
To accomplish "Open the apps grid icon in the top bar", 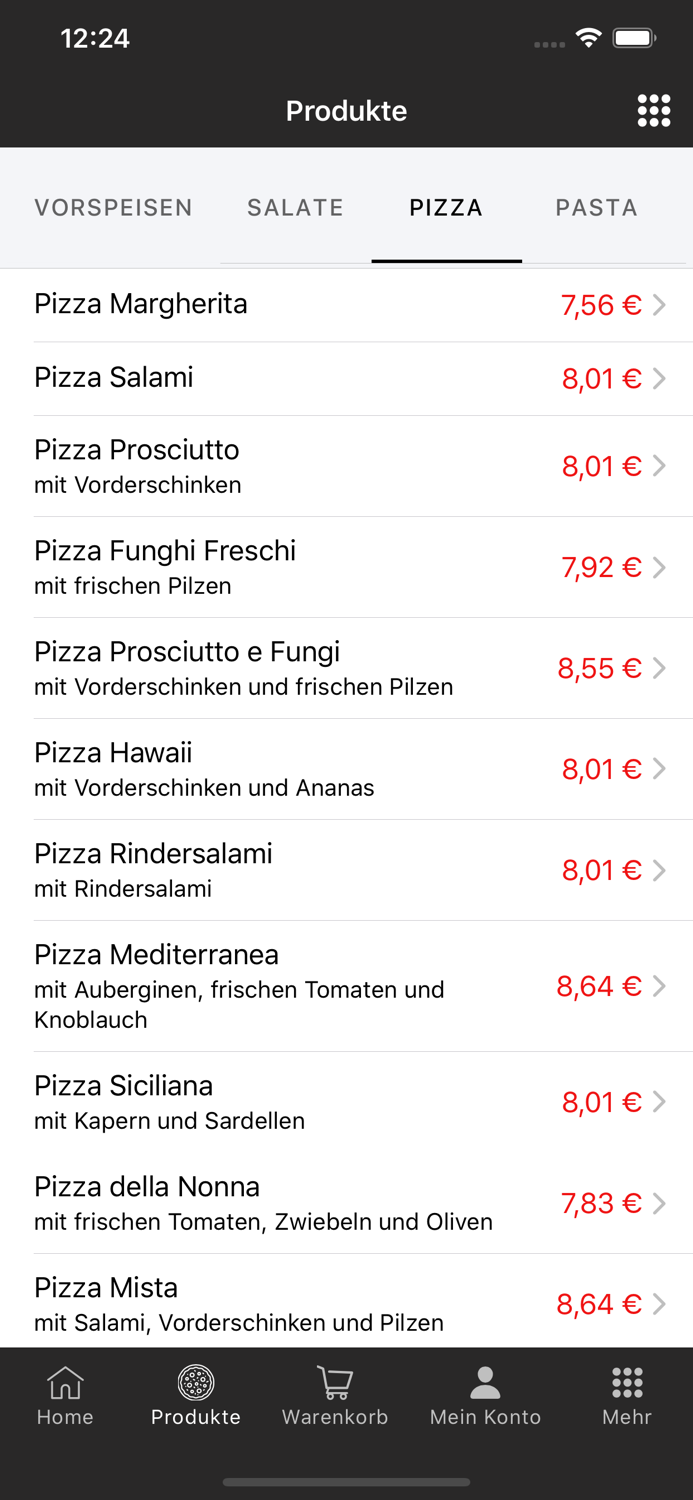I will [x=654, y=110].
